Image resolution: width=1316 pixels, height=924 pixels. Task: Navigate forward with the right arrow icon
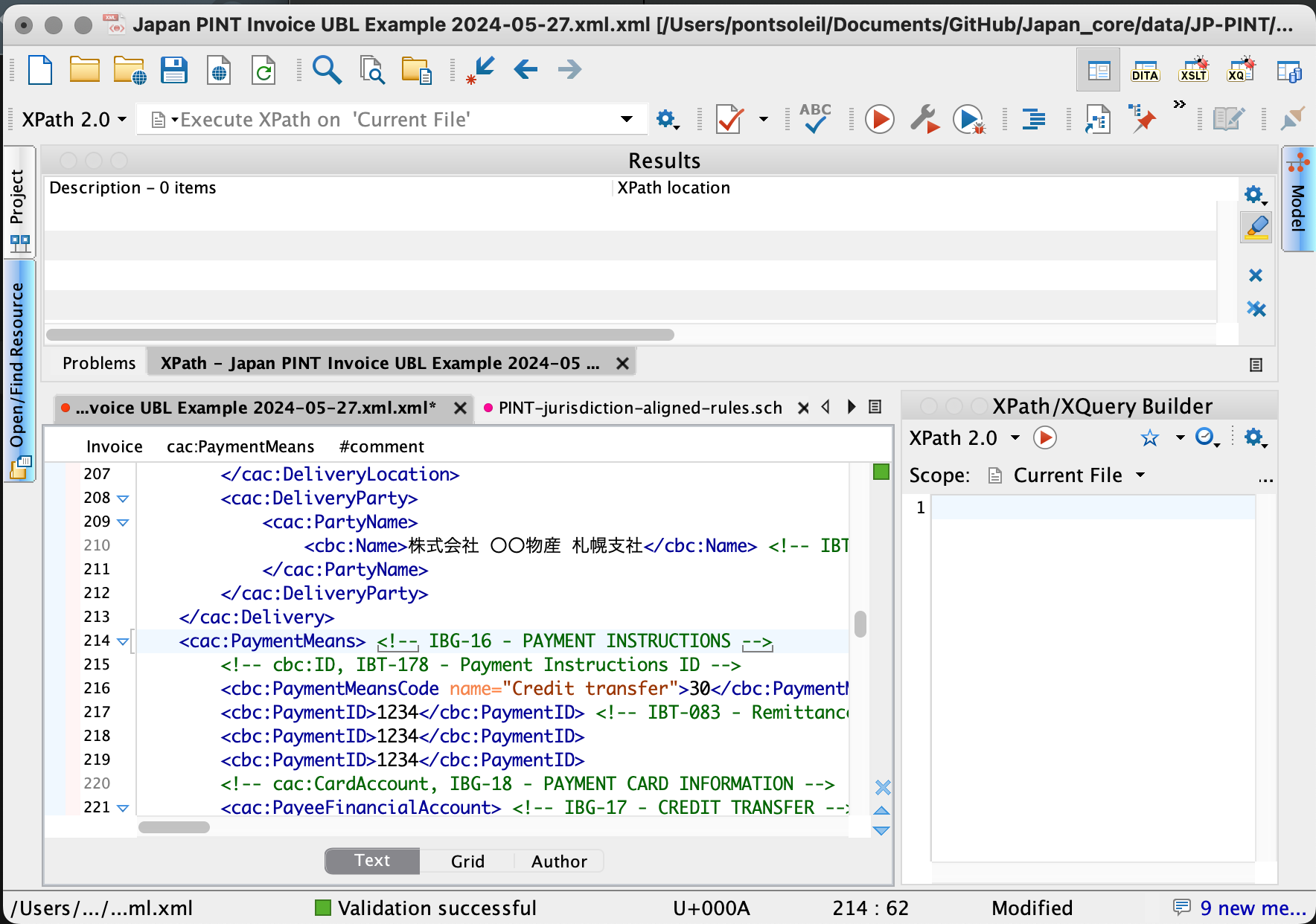point(569,70)
